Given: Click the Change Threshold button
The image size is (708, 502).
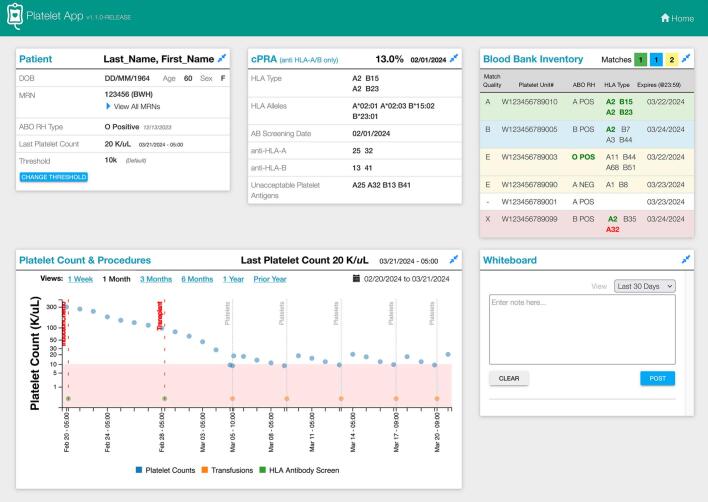Looking at the screenshot, I should [53, 177].
